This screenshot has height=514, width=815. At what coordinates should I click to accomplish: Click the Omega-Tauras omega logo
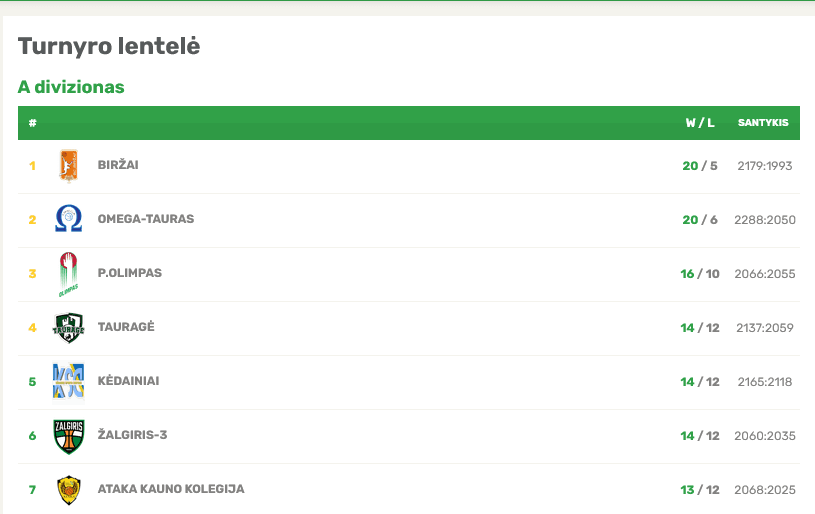(x=68, y=219)
